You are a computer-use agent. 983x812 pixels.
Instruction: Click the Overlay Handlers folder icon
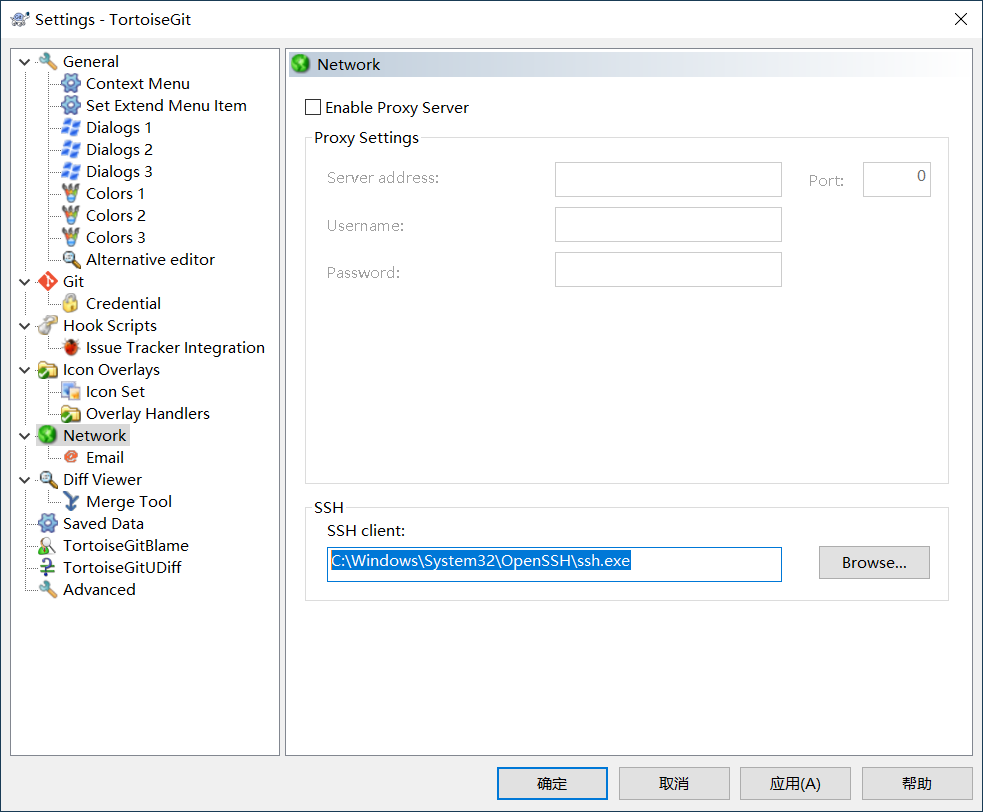point(71,413)
